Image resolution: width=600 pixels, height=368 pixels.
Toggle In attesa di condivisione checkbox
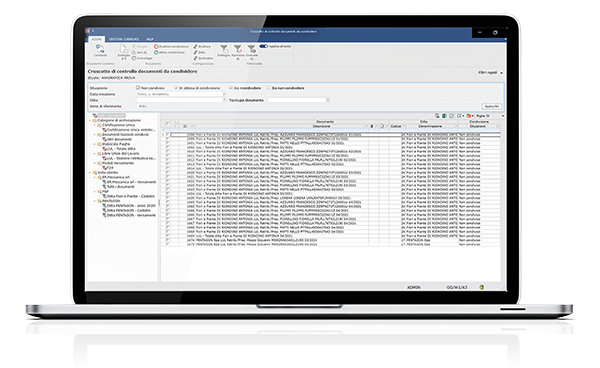point(176,88)
